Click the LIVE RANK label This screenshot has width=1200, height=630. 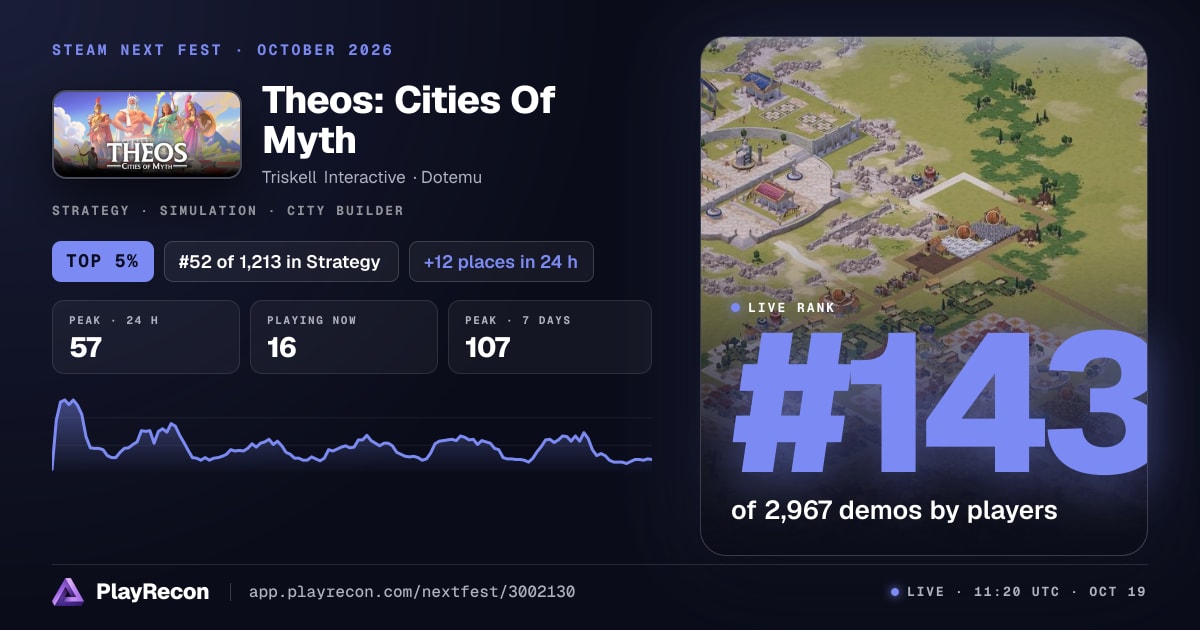(791, 308)
